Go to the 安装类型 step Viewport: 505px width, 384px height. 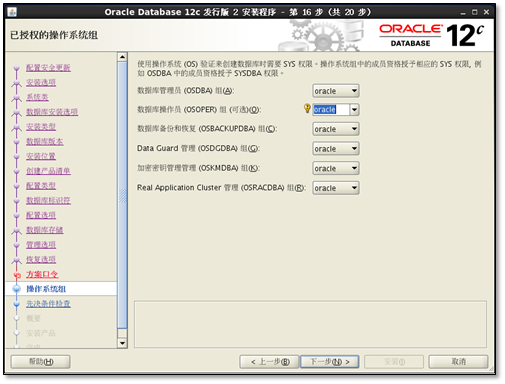coord(41,127)
